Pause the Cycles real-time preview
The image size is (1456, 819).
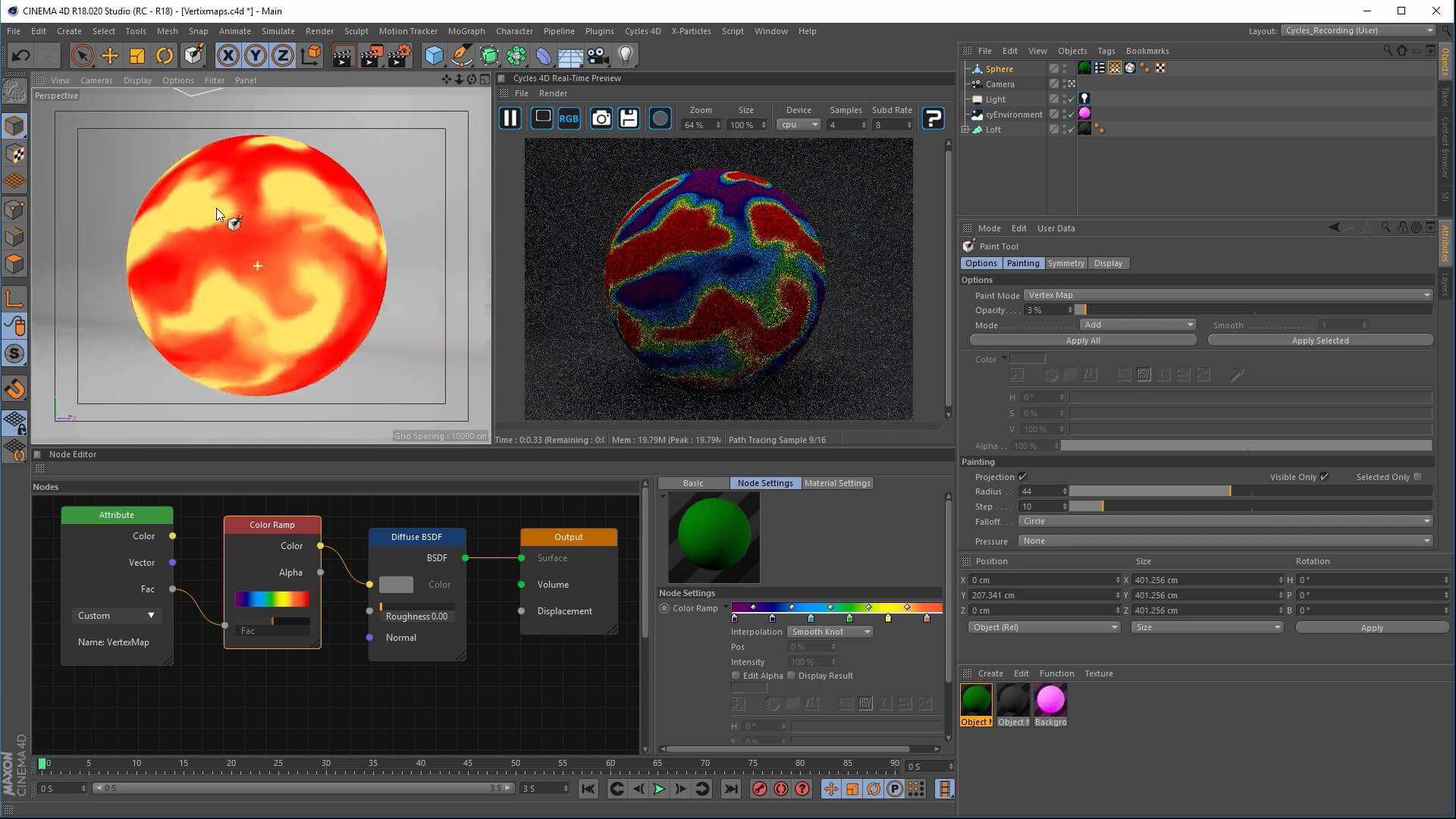coord(510,118)
